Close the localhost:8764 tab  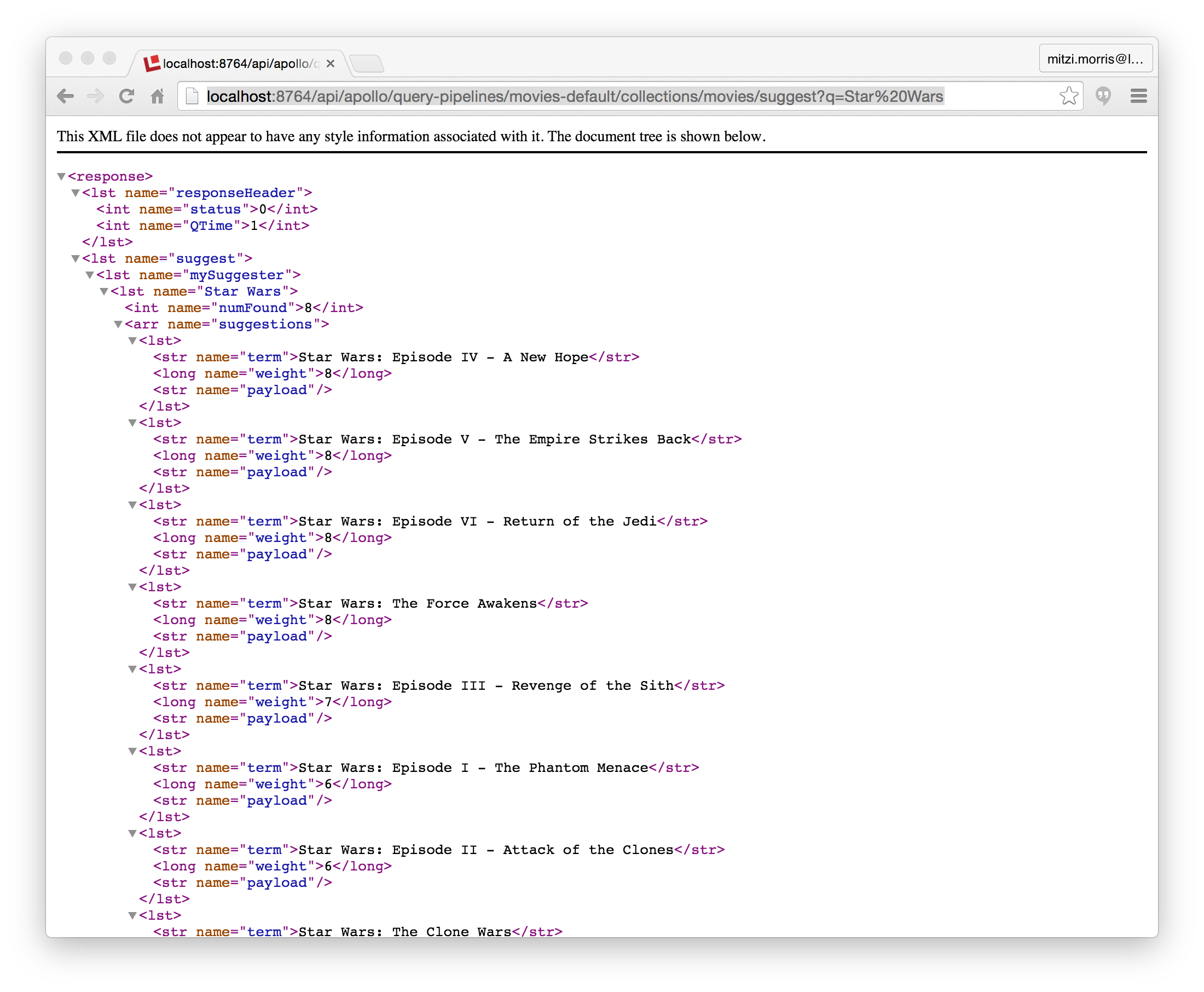click(330, 64)
